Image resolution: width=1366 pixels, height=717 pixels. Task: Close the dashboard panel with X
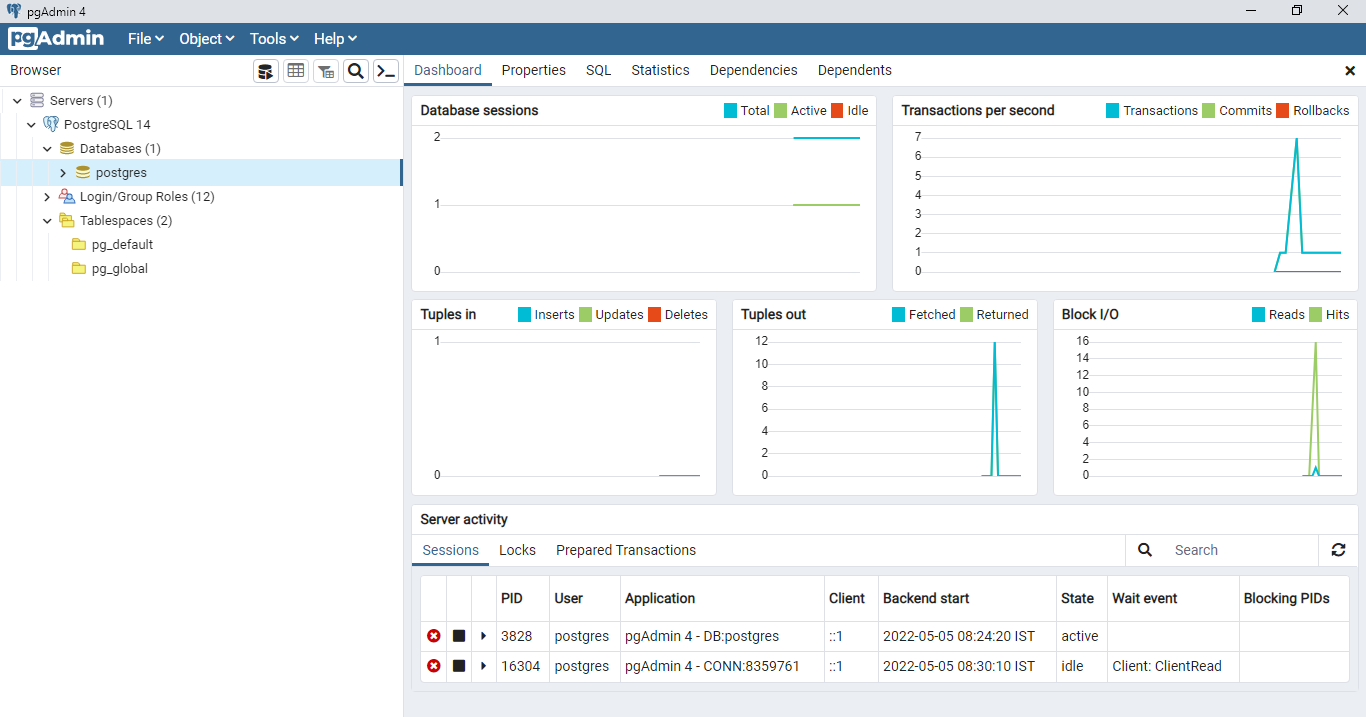click(x=1350, y=71)
